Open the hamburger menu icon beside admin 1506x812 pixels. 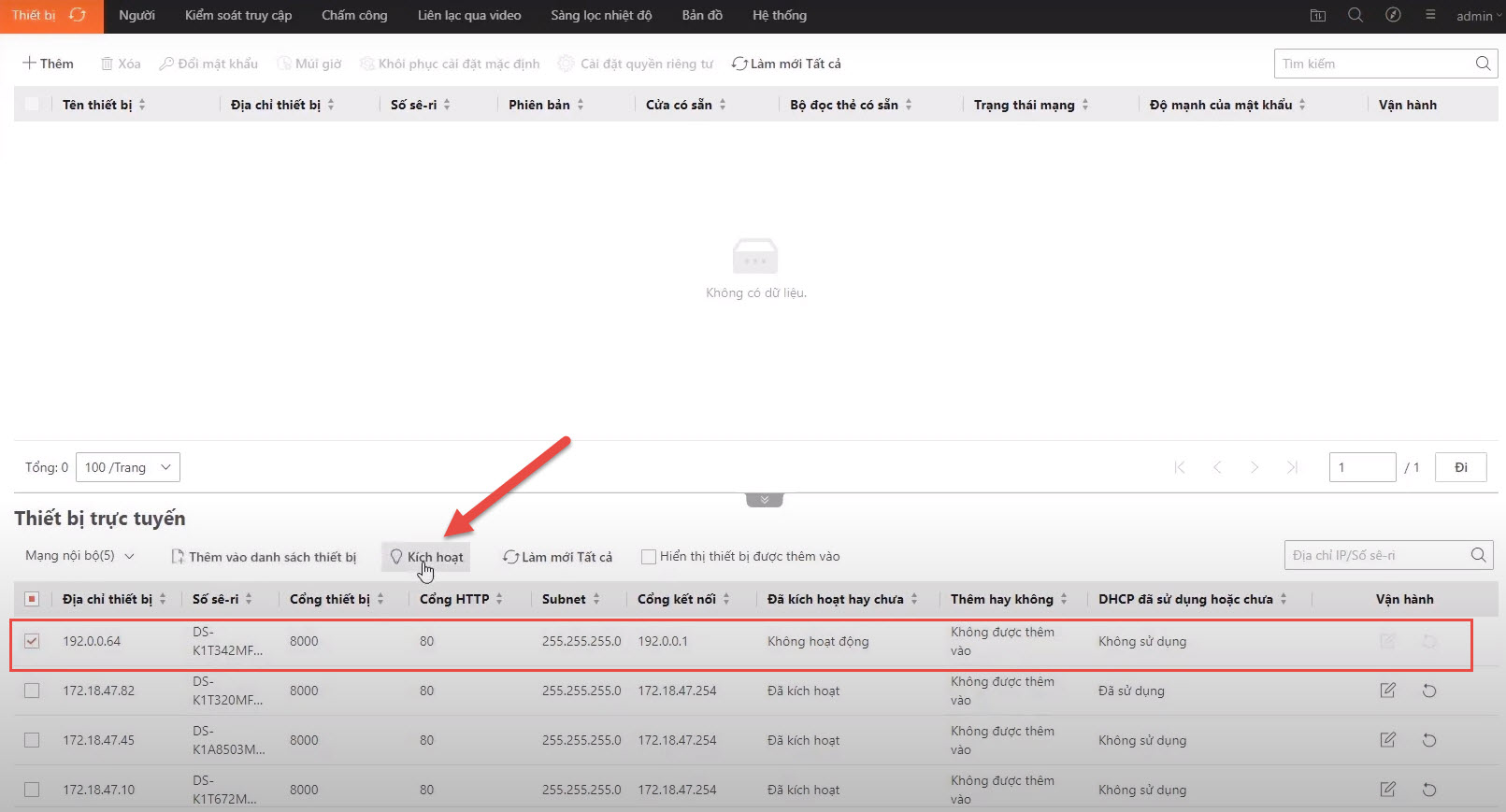[x=1430, y=15]
